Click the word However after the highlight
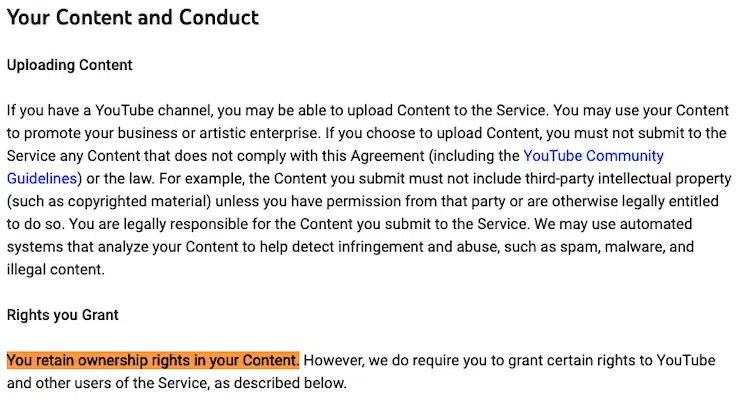The height and width of the screenshot is (410, 740). pos(334,360)
